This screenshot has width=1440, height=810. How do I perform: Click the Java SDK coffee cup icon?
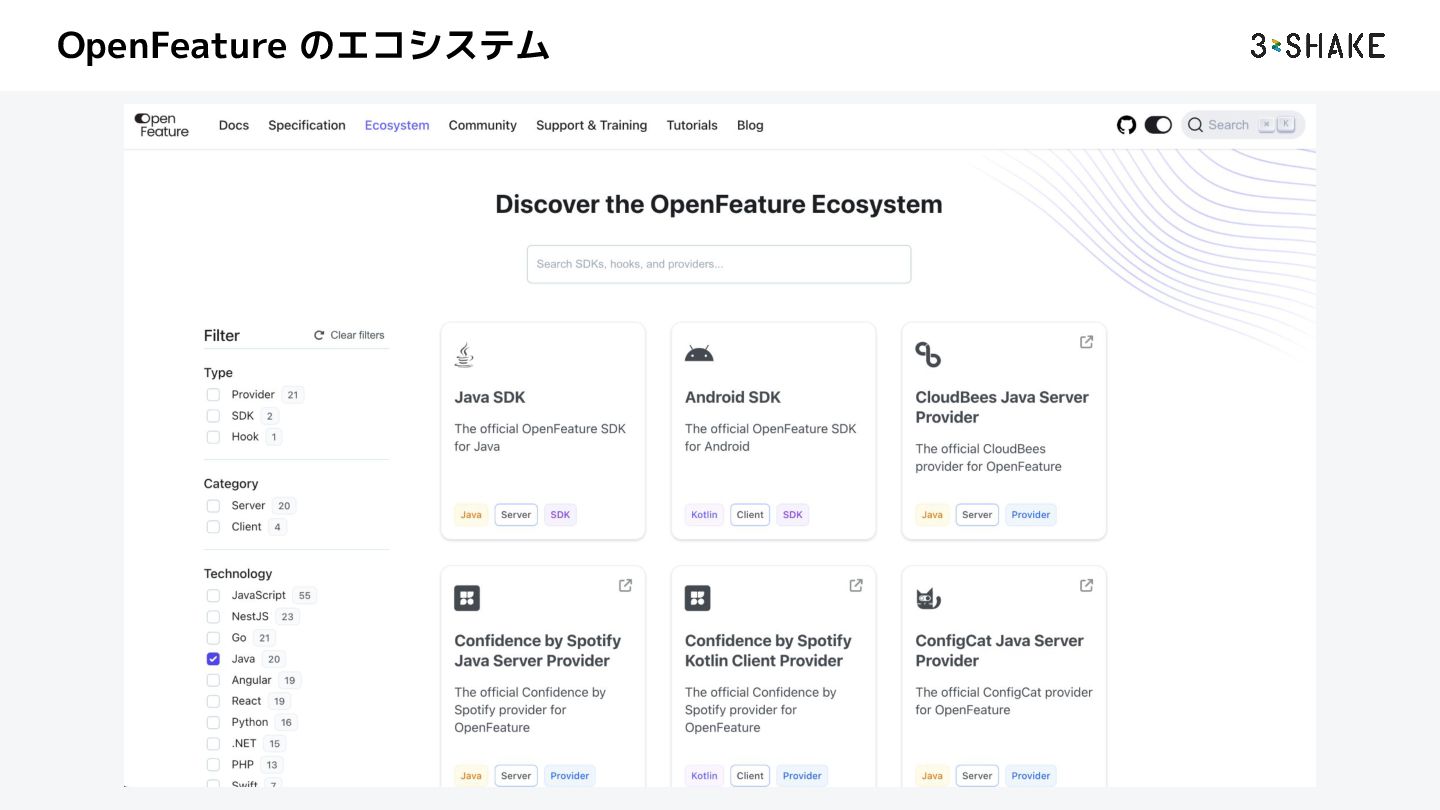click(x=464, y=354)
